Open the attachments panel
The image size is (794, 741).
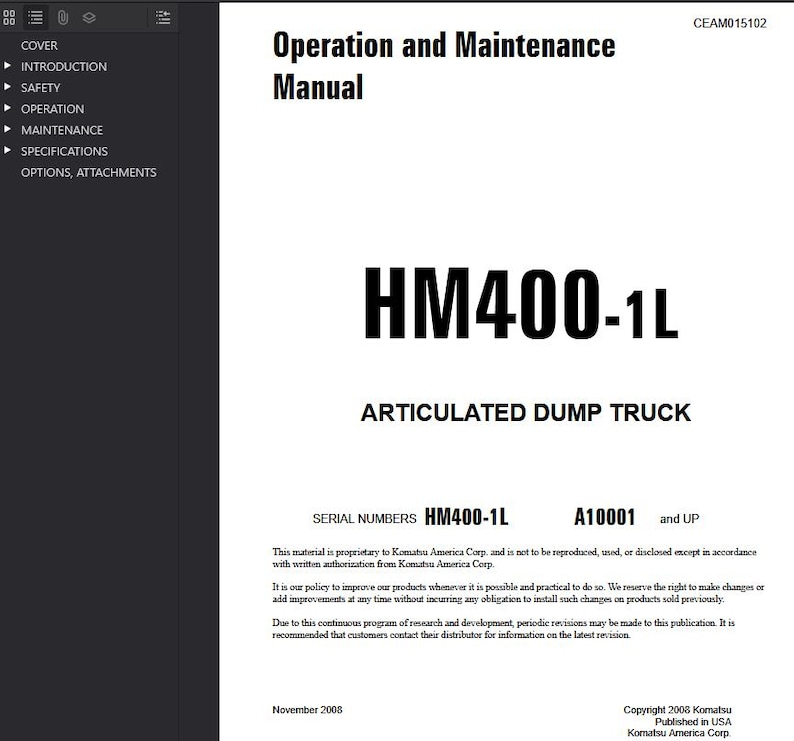[63, 18]
